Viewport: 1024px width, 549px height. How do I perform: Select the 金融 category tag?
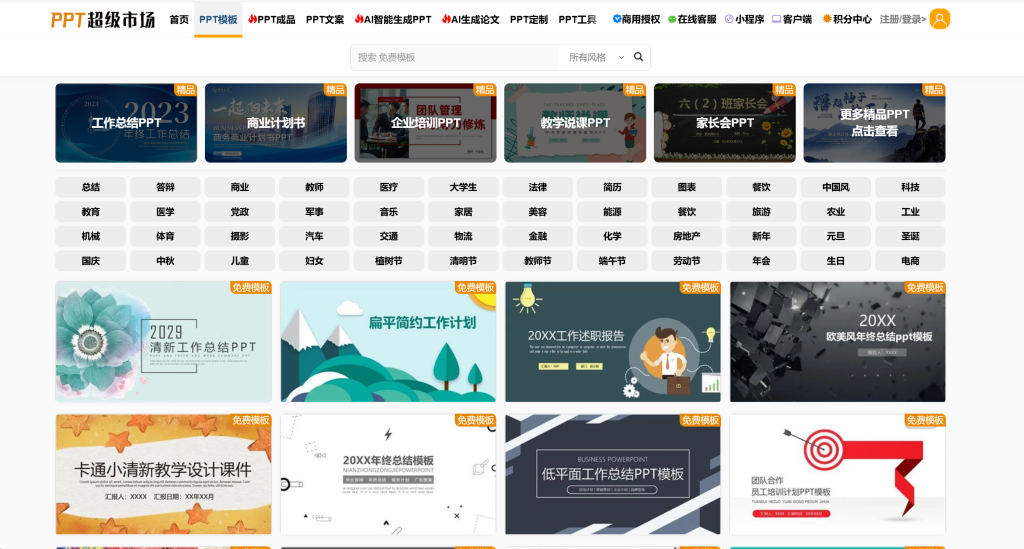537,236
